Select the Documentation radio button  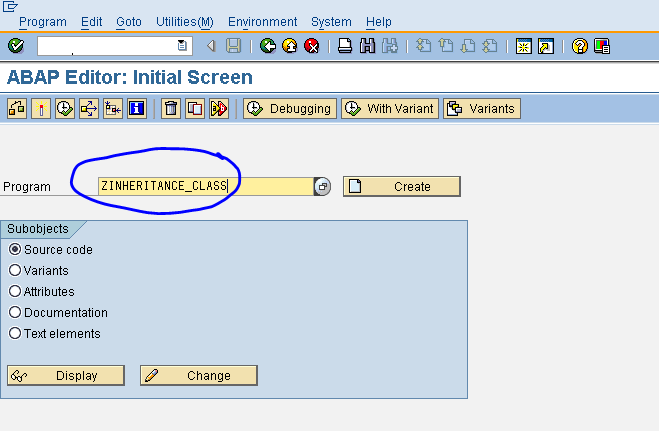(x=15, y=312)
